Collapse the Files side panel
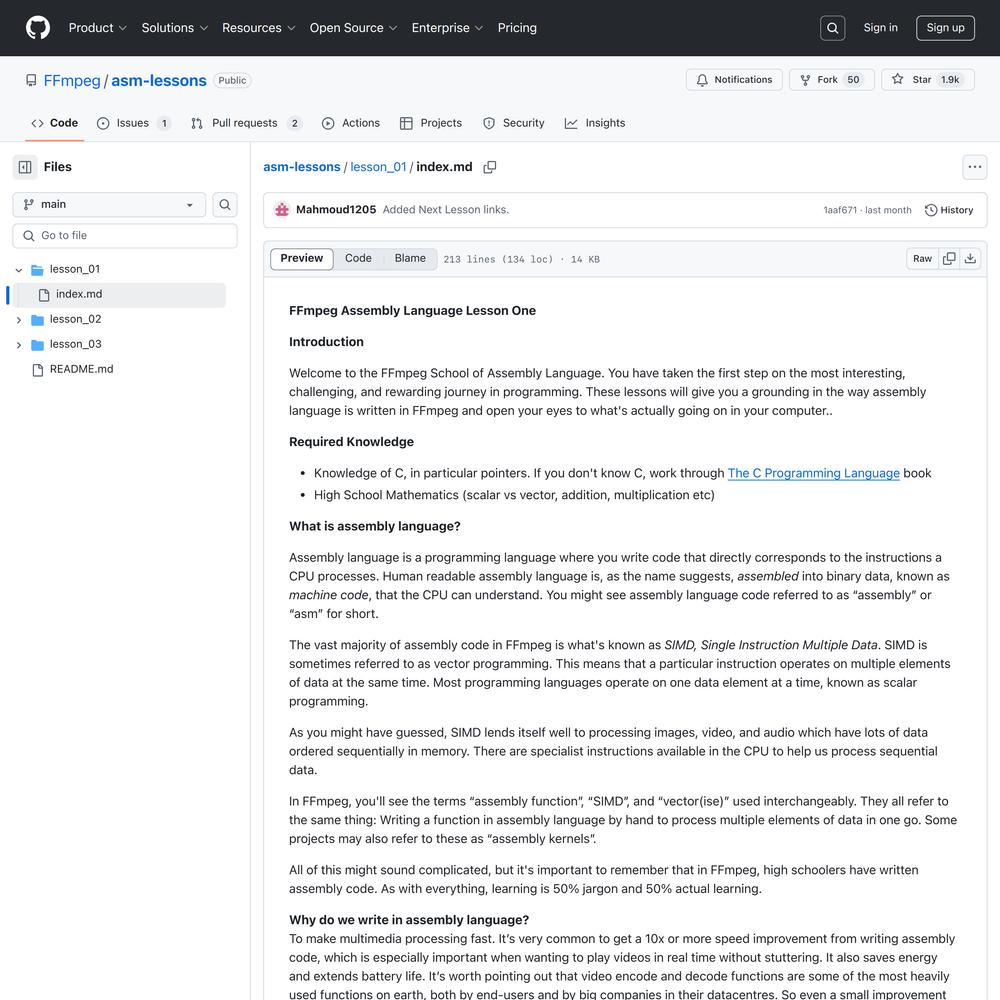 point(26,167)
